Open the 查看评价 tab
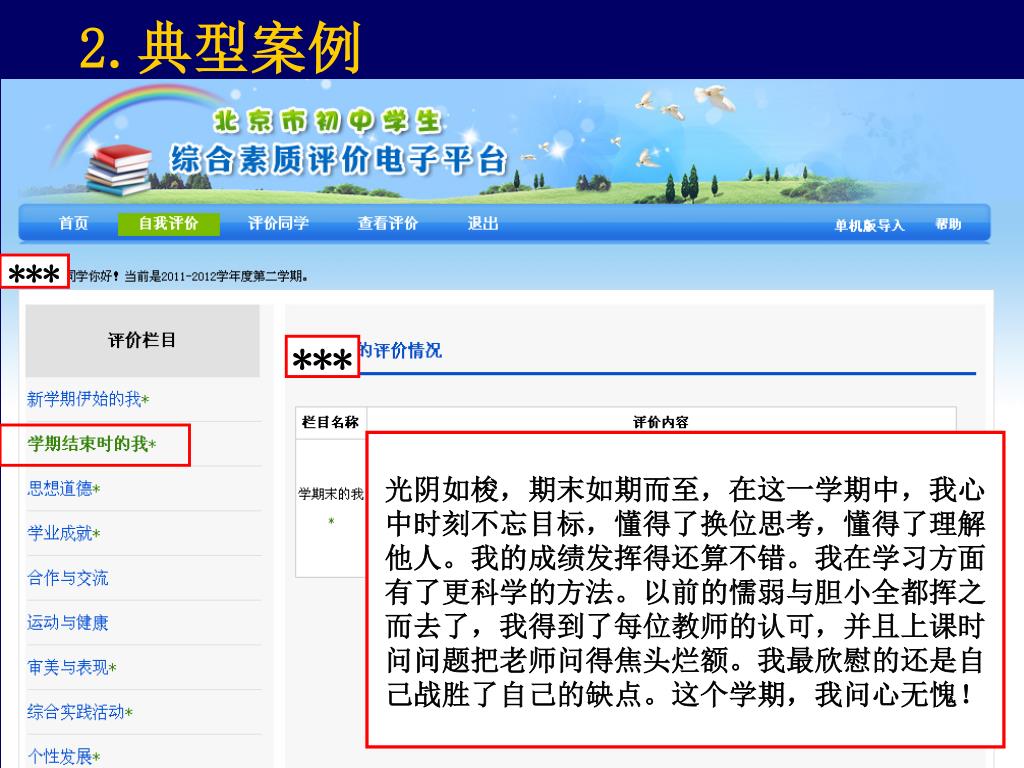The width and height of the screenshot is (1024, 768). [387, 223]
